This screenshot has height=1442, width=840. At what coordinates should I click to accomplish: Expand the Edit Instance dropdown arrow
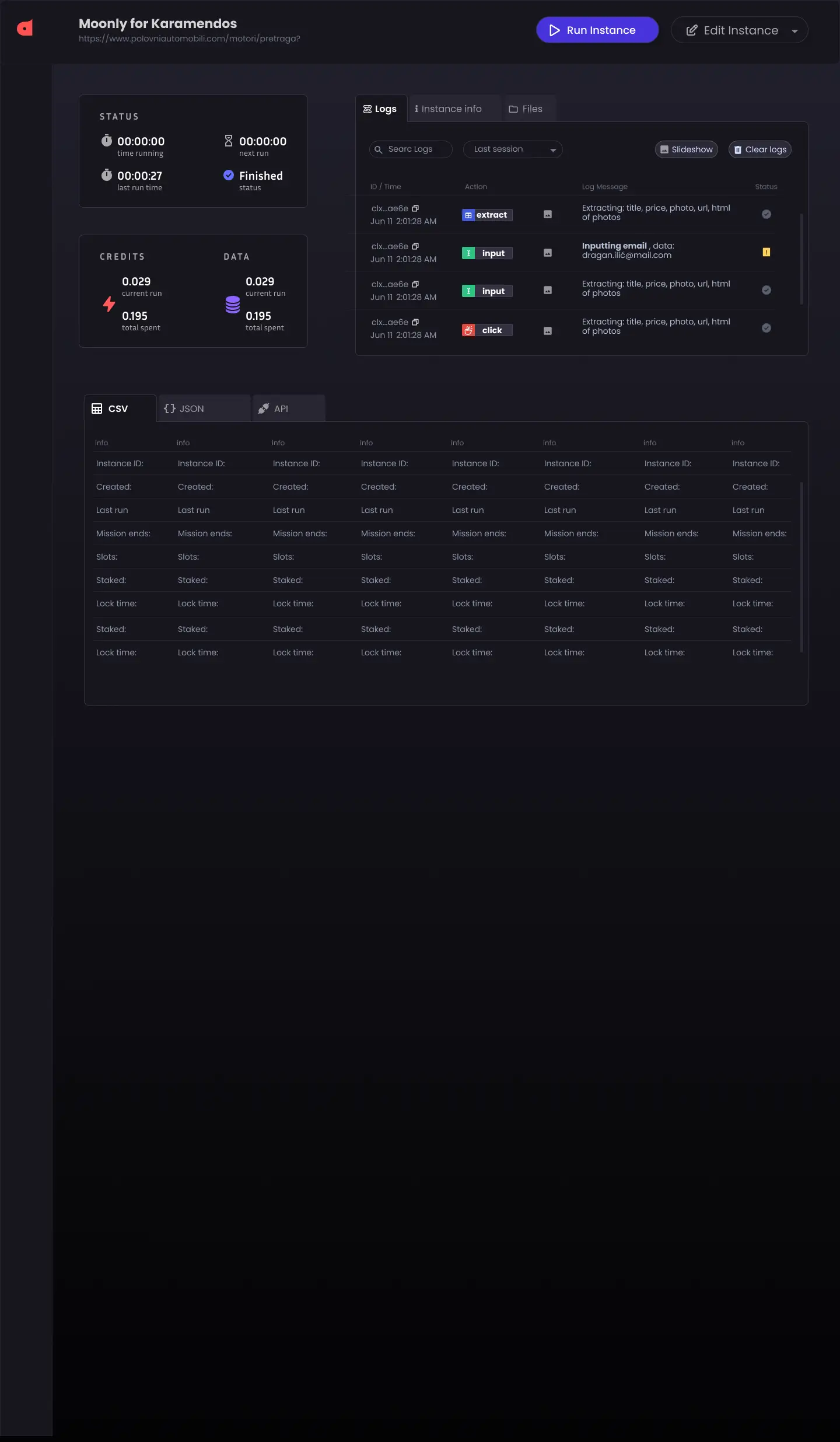(x=794, y=31)
